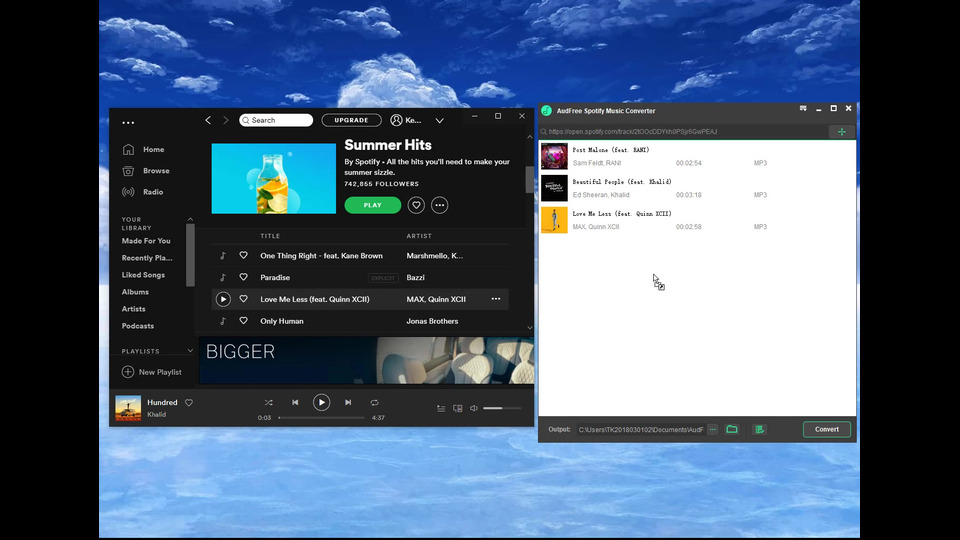Screen dimensions: 960x540
Task: Skip to previous track in Spotify
Action: pyautogui.click(x=295, y=402)
